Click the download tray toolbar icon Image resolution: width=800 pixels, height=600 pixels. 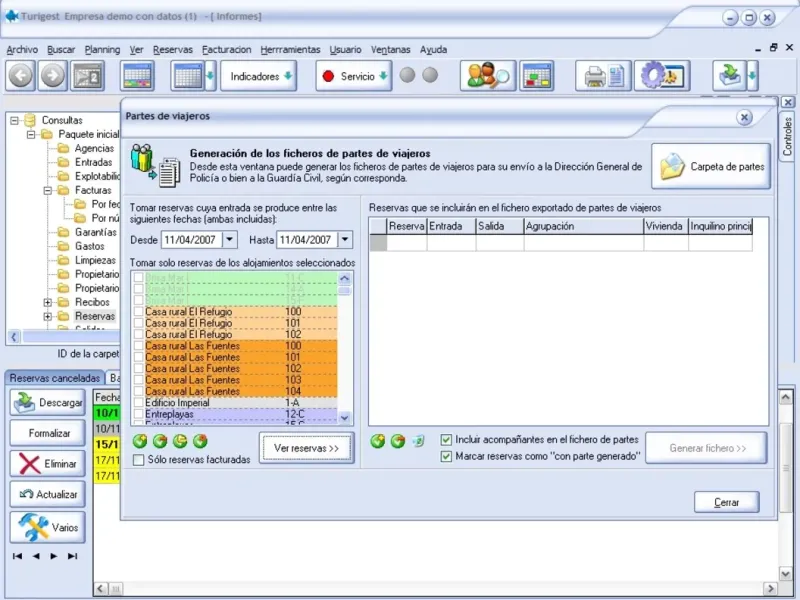pyautogui.click(x=730, y=76)
